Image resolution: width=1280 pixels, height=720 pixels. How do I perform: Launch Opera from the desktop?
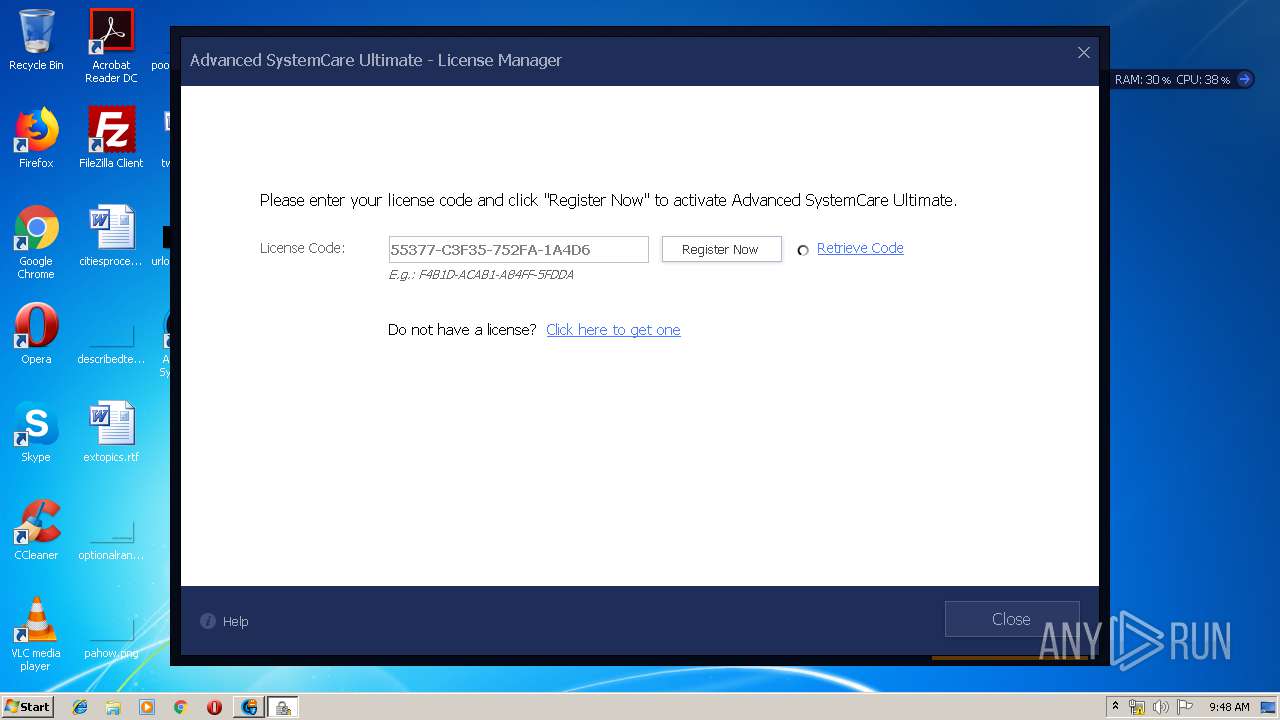36,334
